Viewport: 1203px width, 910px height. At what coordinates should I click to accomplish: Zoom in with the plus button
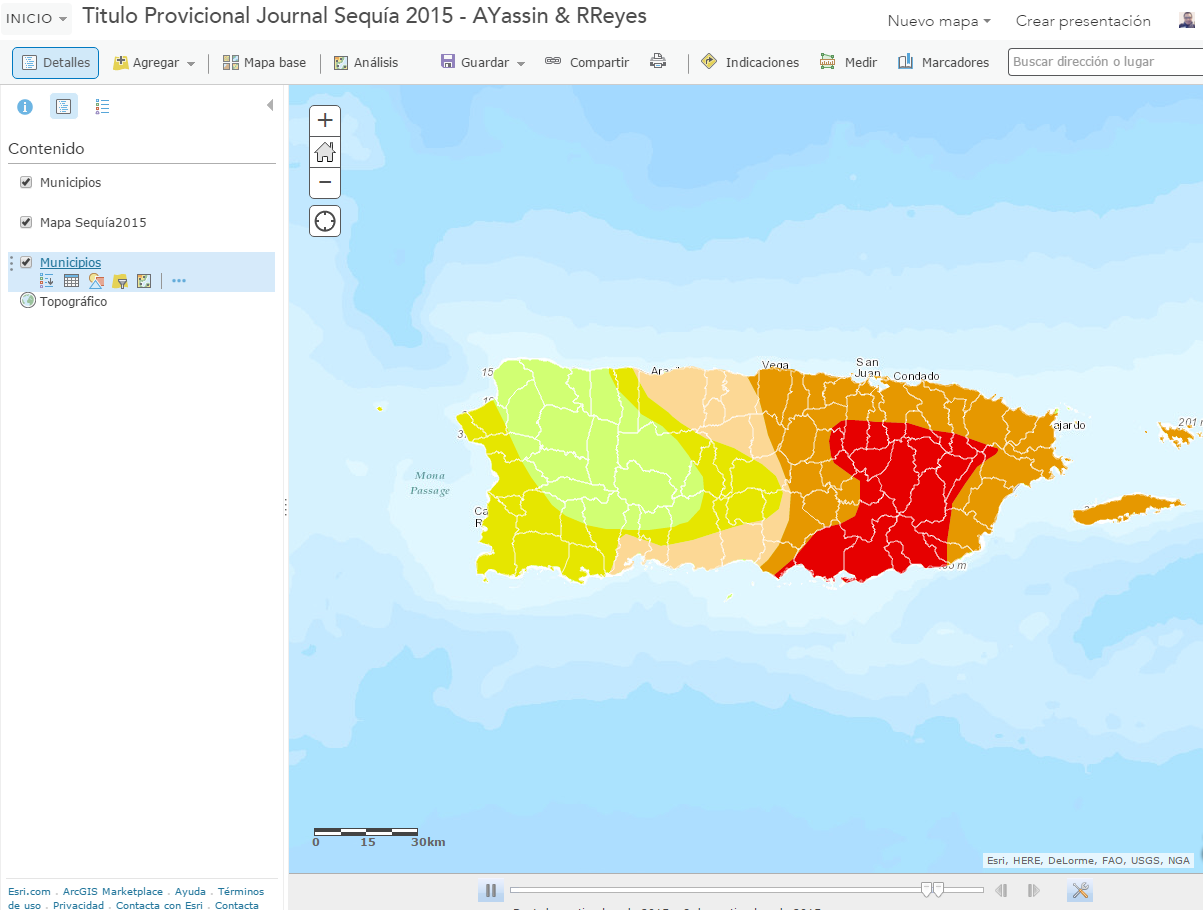coord(325,121)
